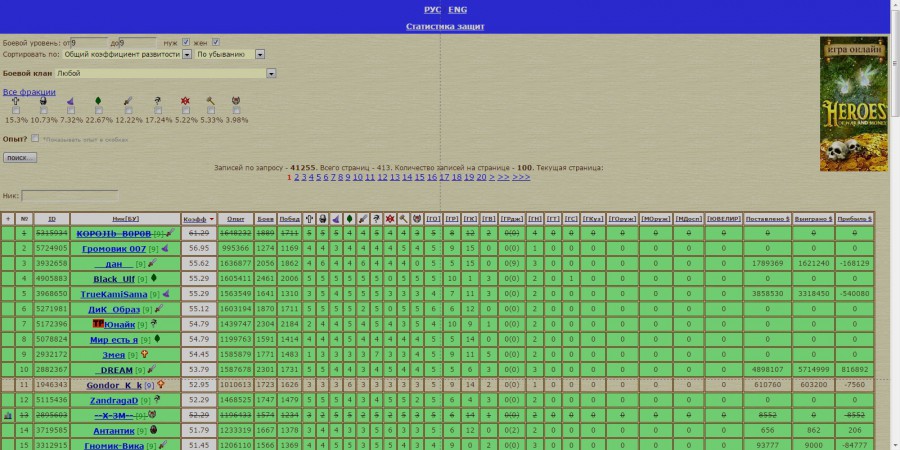Enable the 'Опыт?' checkbox
Viewport: 900px width, 450px height.
point(36,139)
